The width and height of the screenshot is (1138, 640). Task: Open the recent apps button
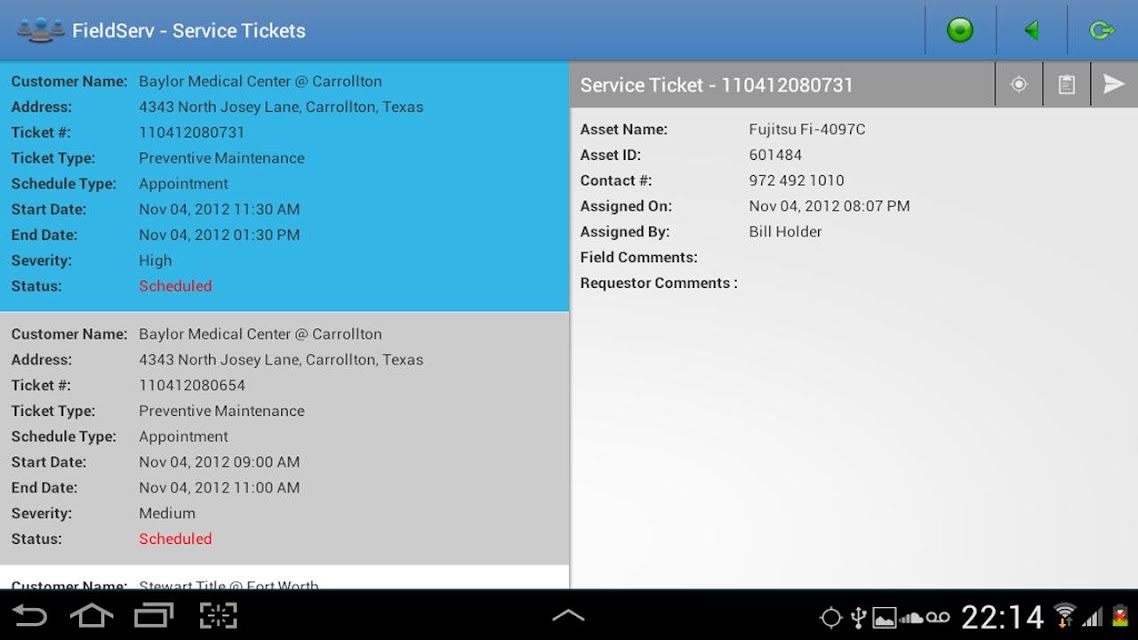(154, 616)
